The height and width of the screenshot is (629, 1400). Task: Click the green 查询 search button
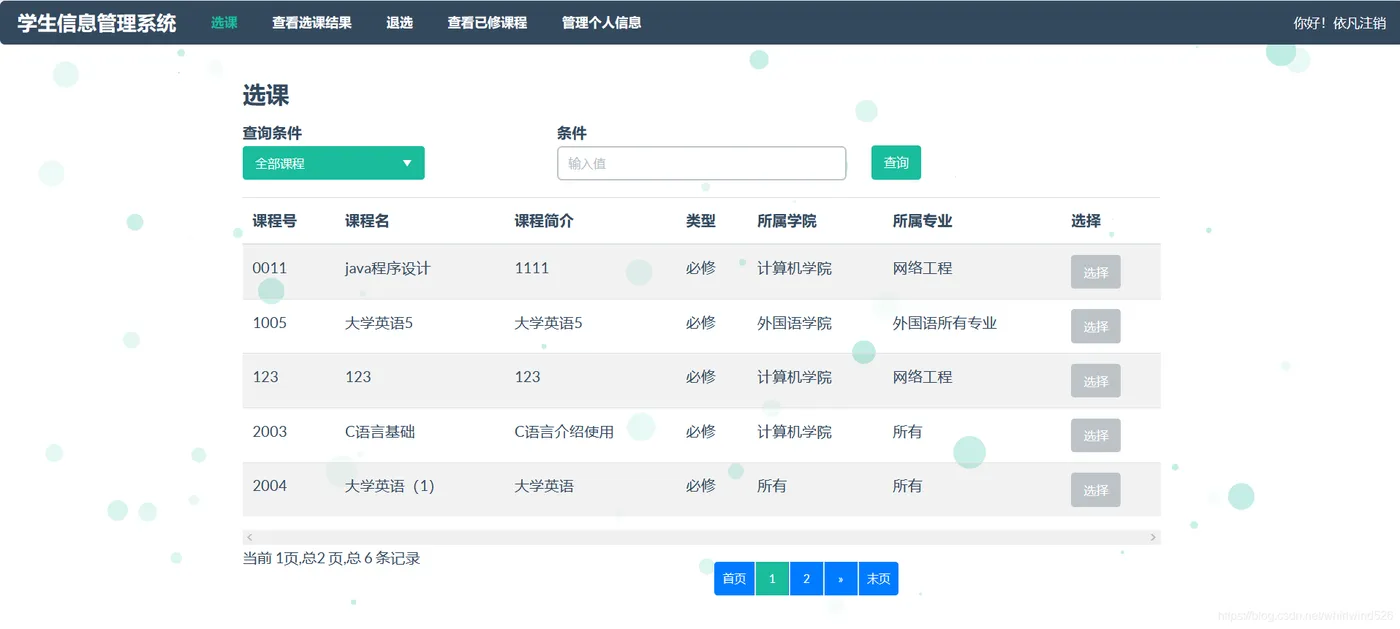pos(896,163)
